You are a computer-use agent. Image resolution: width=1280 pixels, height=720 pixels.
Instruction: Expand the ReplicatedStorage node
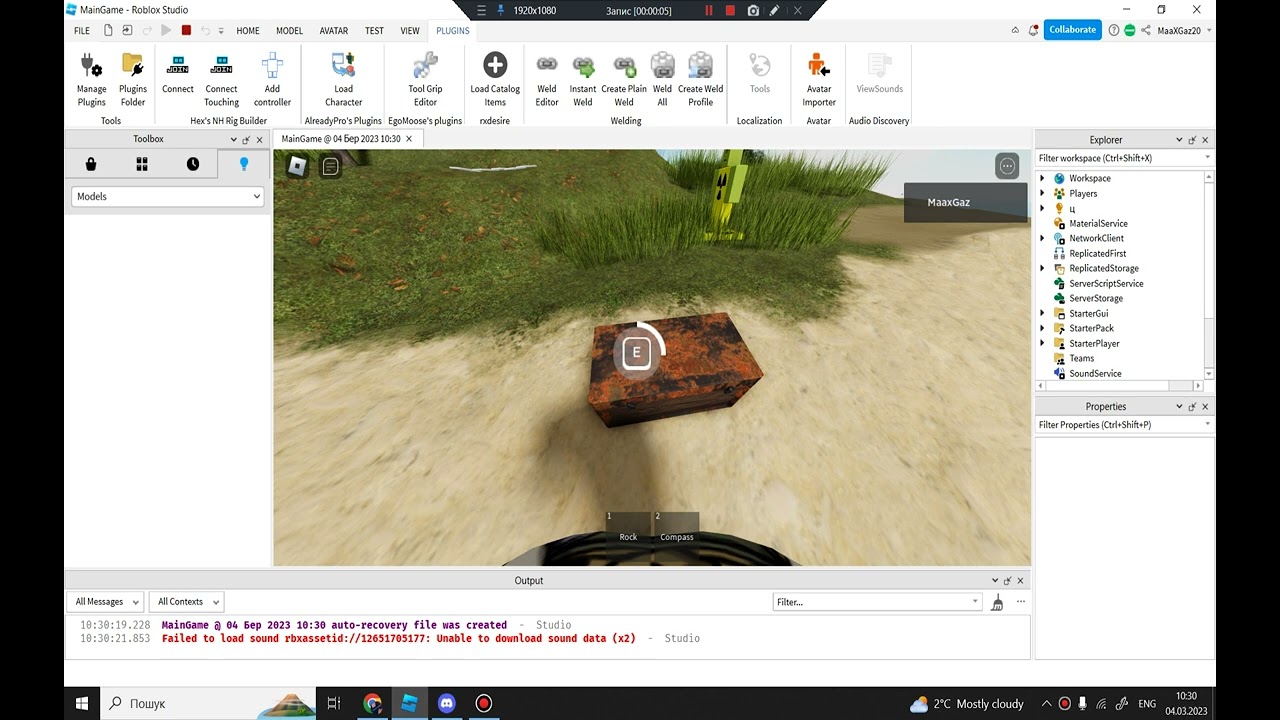[1042, 268]
